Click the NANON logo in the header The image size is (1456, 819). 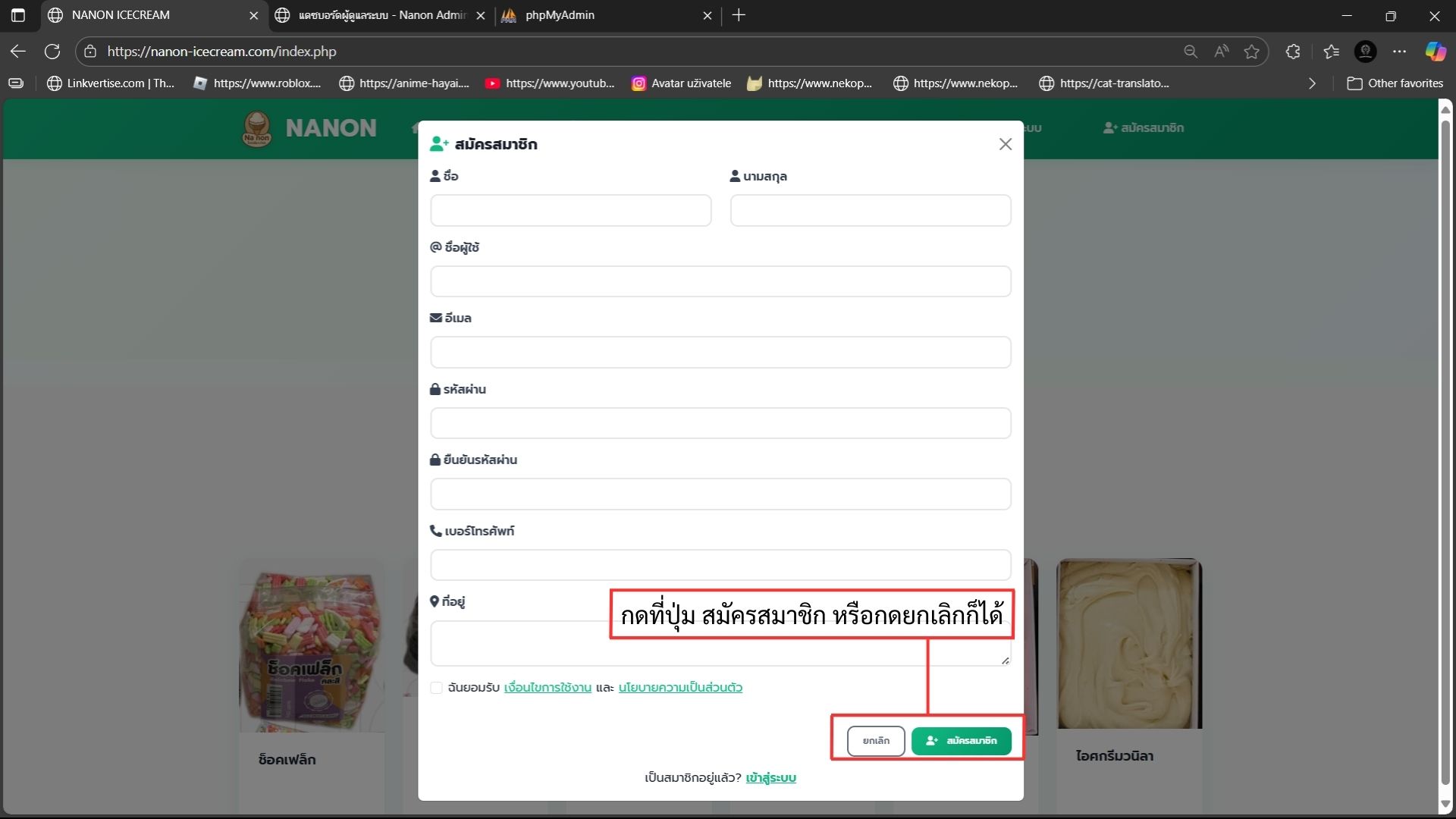tap(307, 128)
